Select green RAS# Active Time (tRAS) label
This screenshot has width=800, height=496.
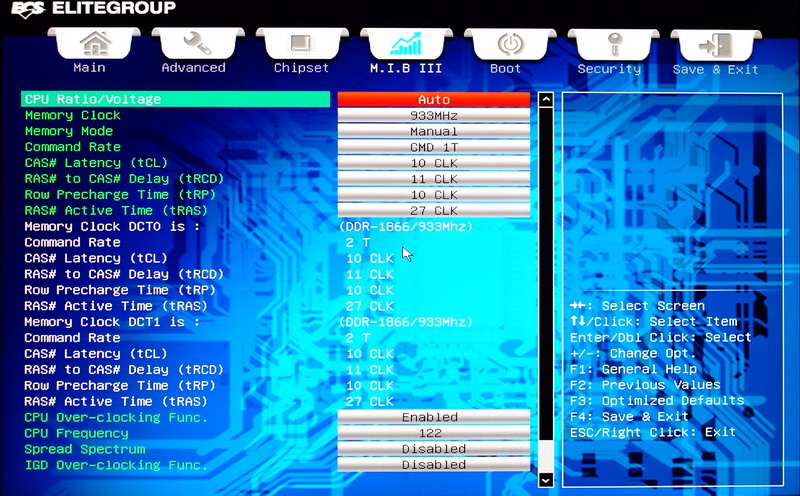point(116,210)
